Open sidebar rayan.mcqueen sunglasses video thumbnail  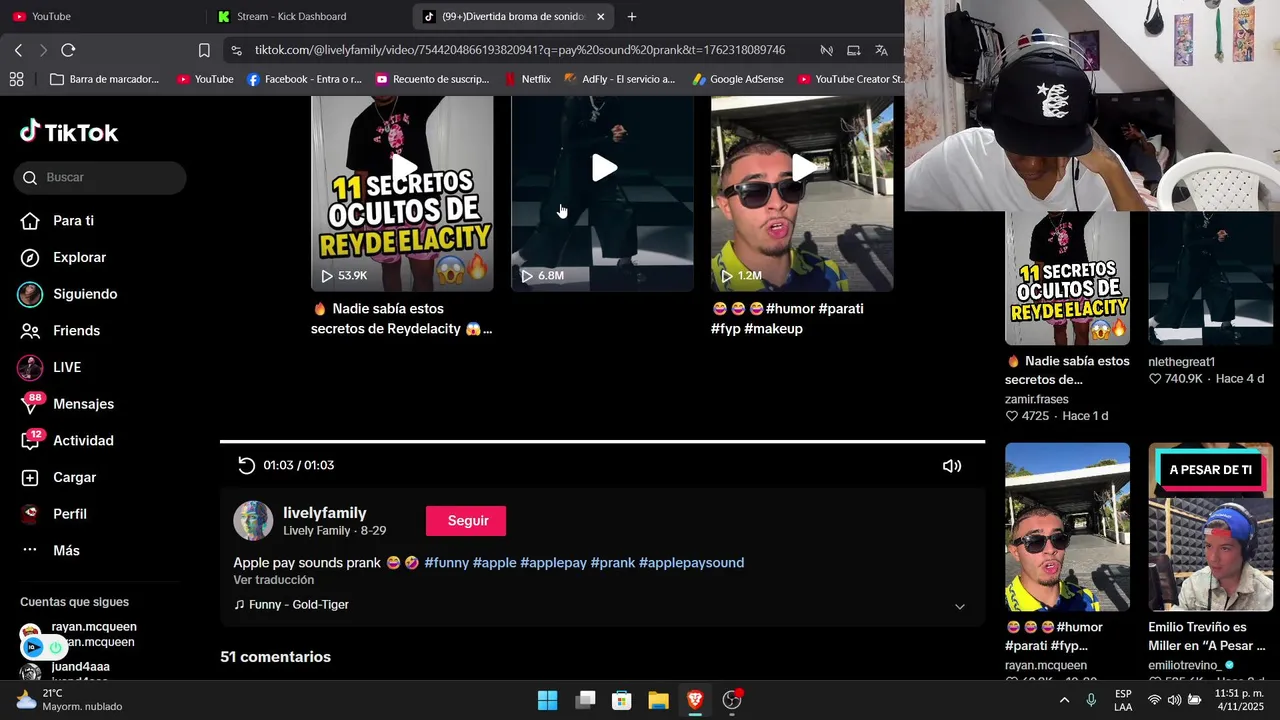tap(1067, 527)
